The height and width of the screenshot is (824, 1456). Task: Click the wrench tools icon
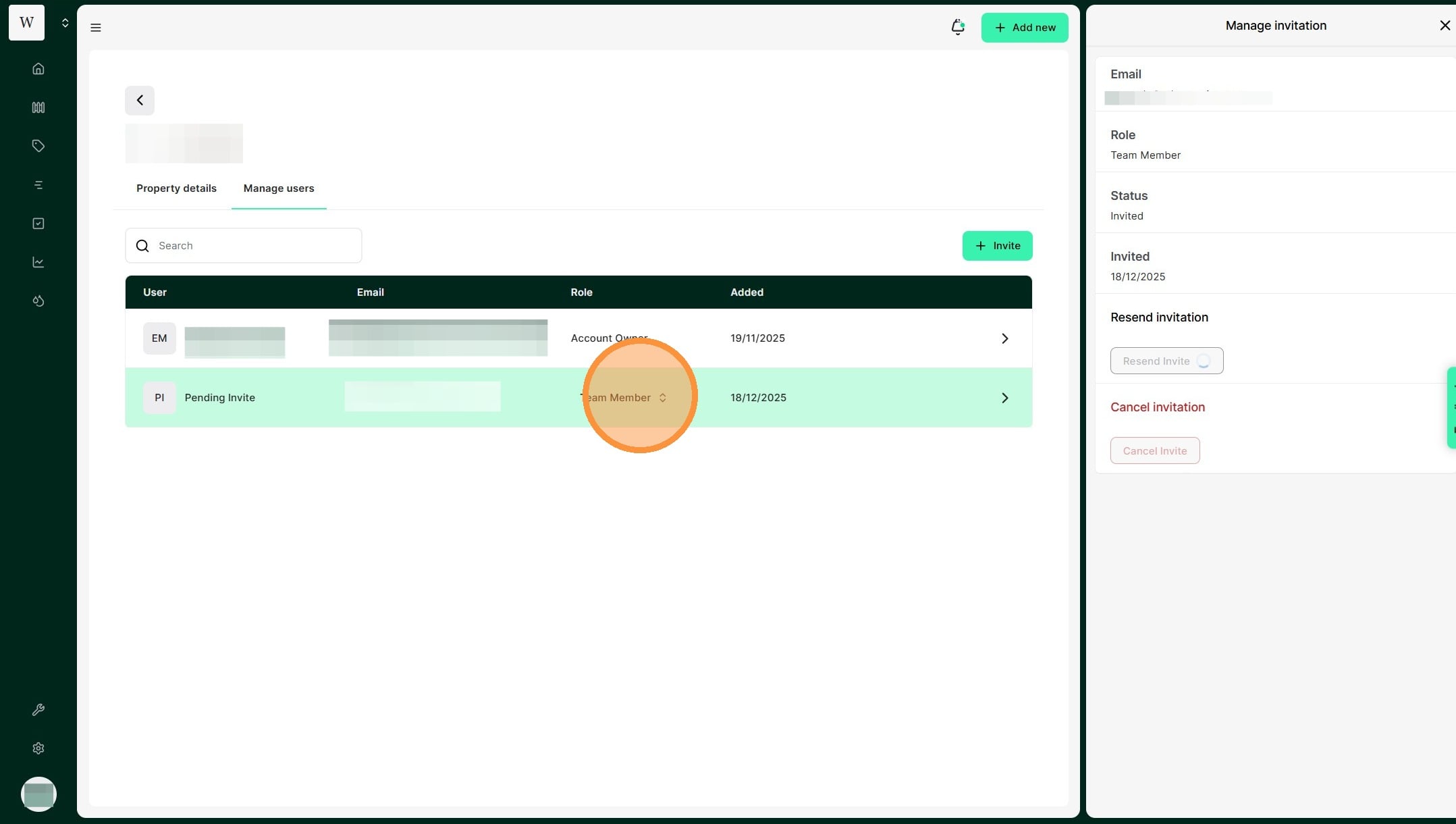pyautogui.click(x=38, y=710)
